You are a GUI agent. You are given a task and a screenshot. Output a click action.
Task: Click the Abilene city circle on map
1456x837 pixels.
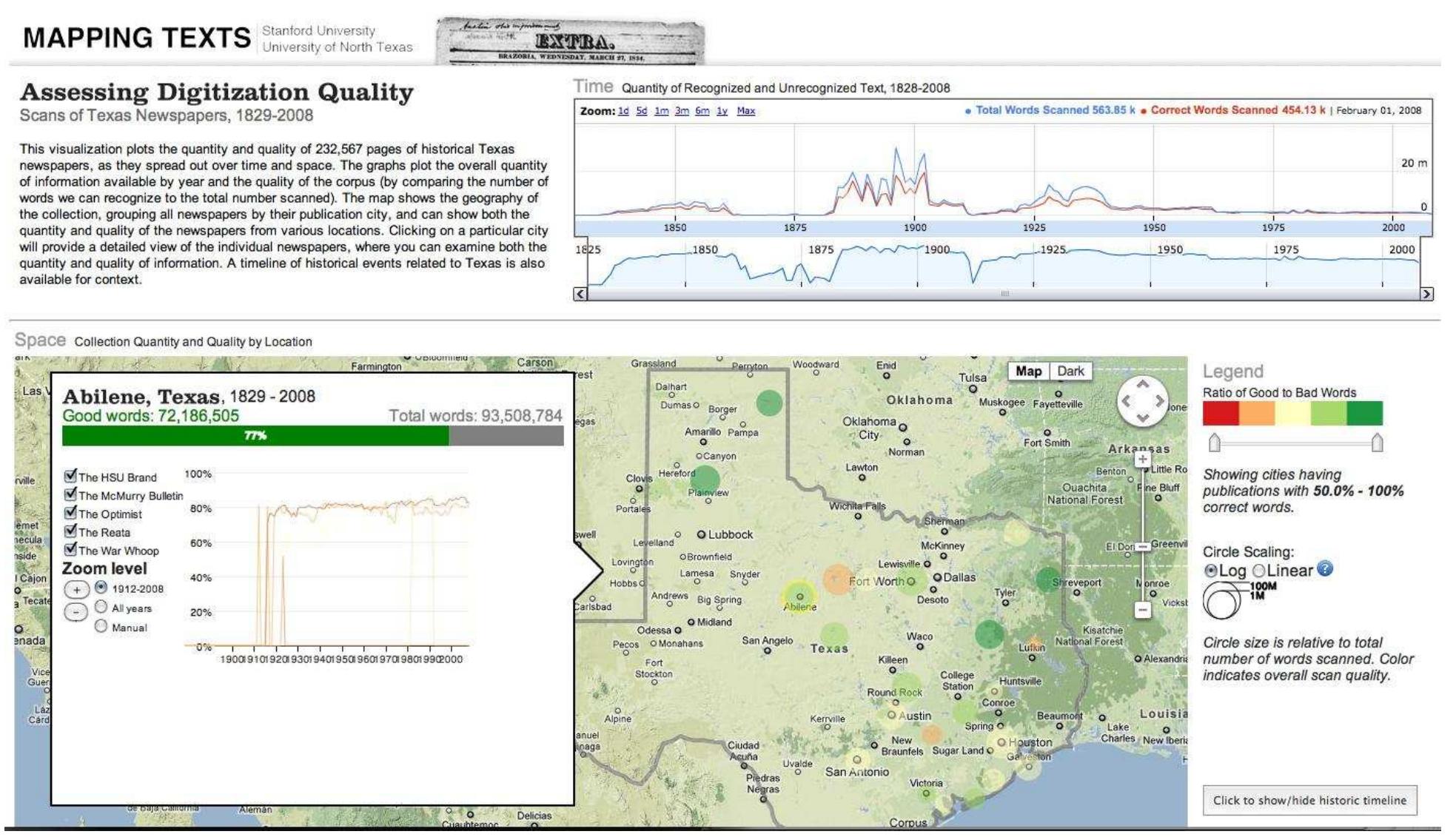tap(799, 596)
